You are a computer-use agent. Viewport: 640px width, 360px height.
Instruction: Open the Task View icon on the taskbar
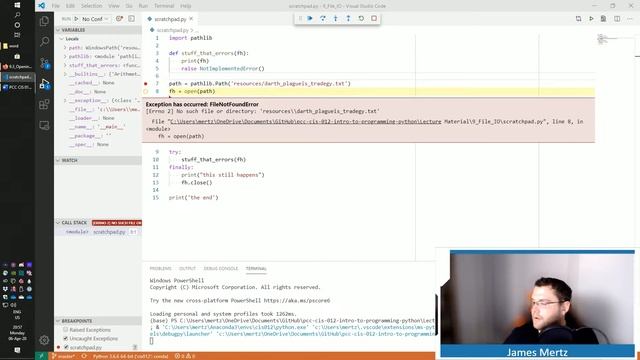(17, 35)
